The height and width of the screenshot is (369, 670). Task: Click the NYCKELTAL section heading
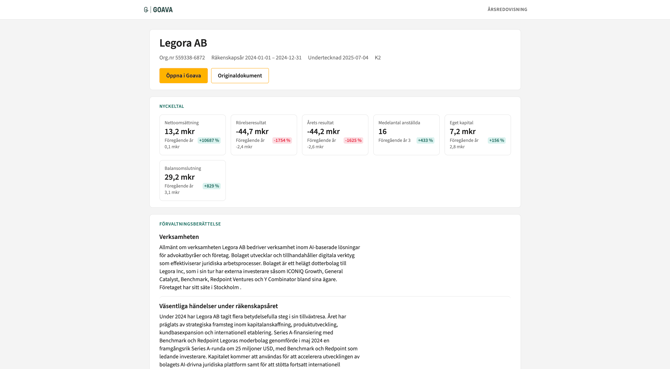click(x=172, y=106)
